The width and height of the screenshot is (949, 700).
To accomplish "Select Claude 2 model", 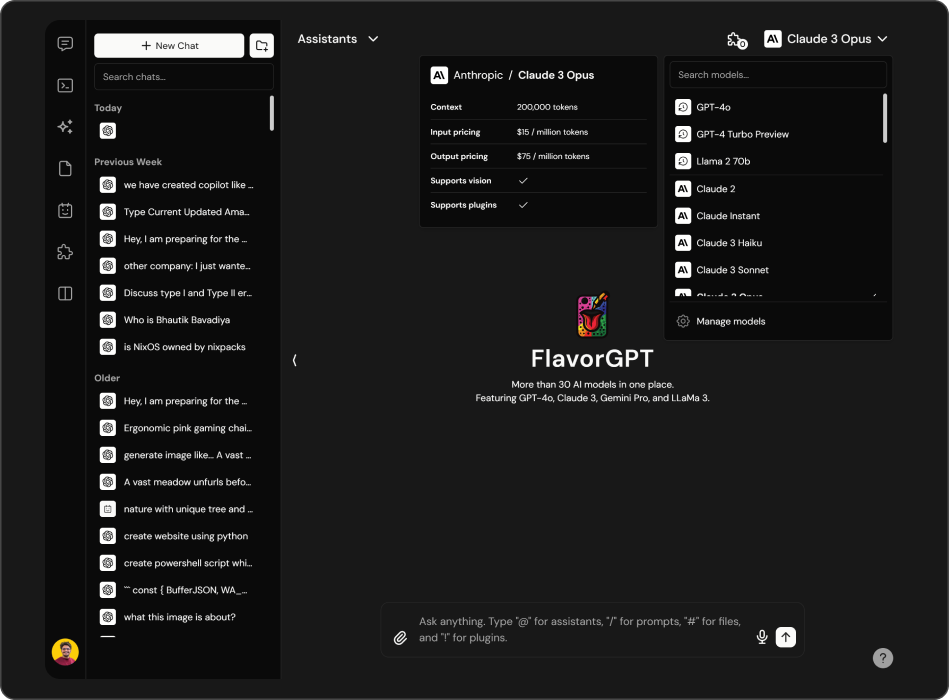I will [777, 189].
